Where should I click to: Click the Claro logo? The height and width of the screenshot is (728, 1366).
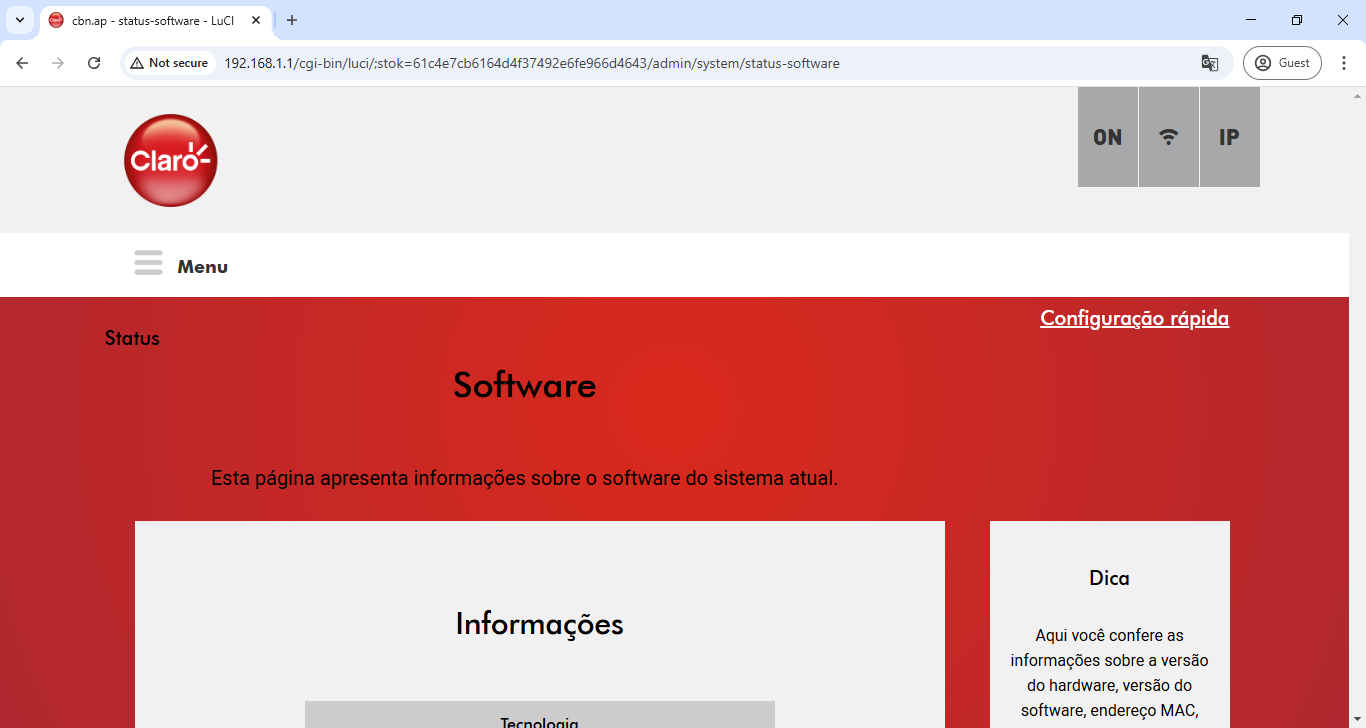[x=170, y=160]
